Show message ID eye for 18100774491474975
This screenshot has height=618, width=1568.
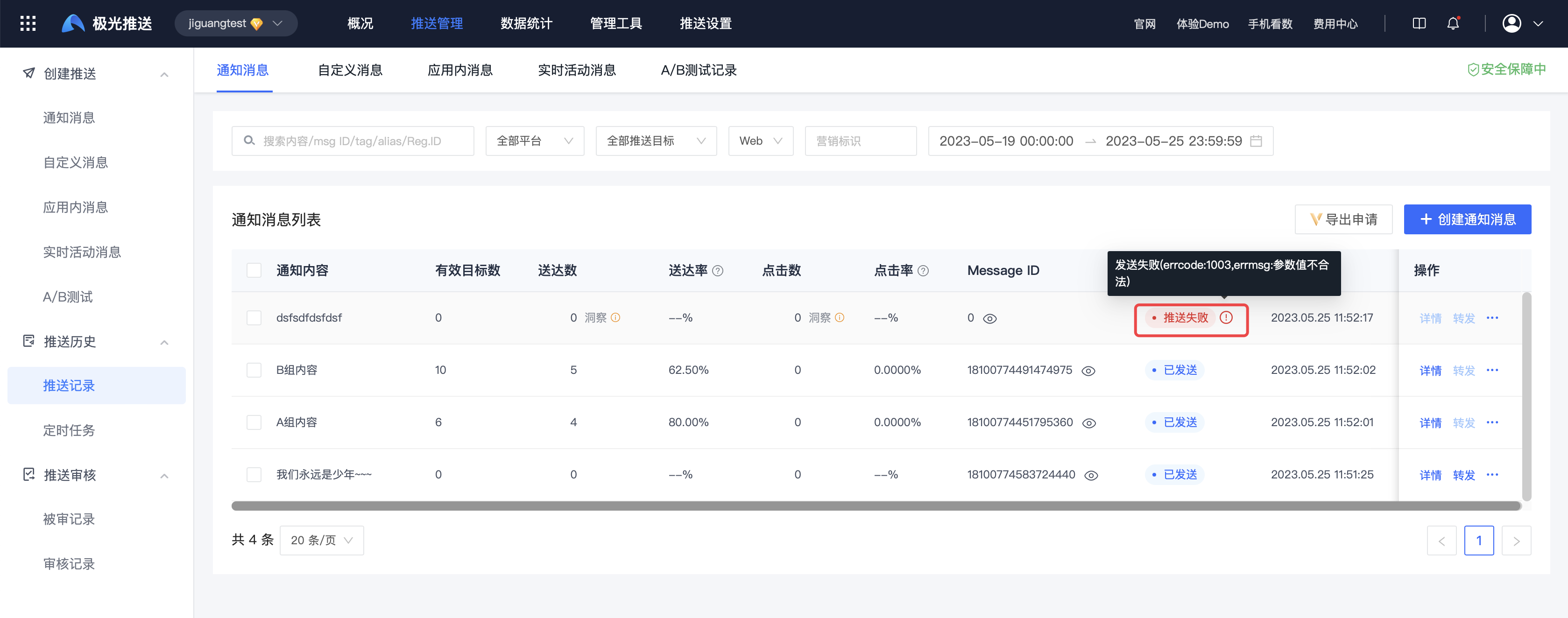[1088, 371]
